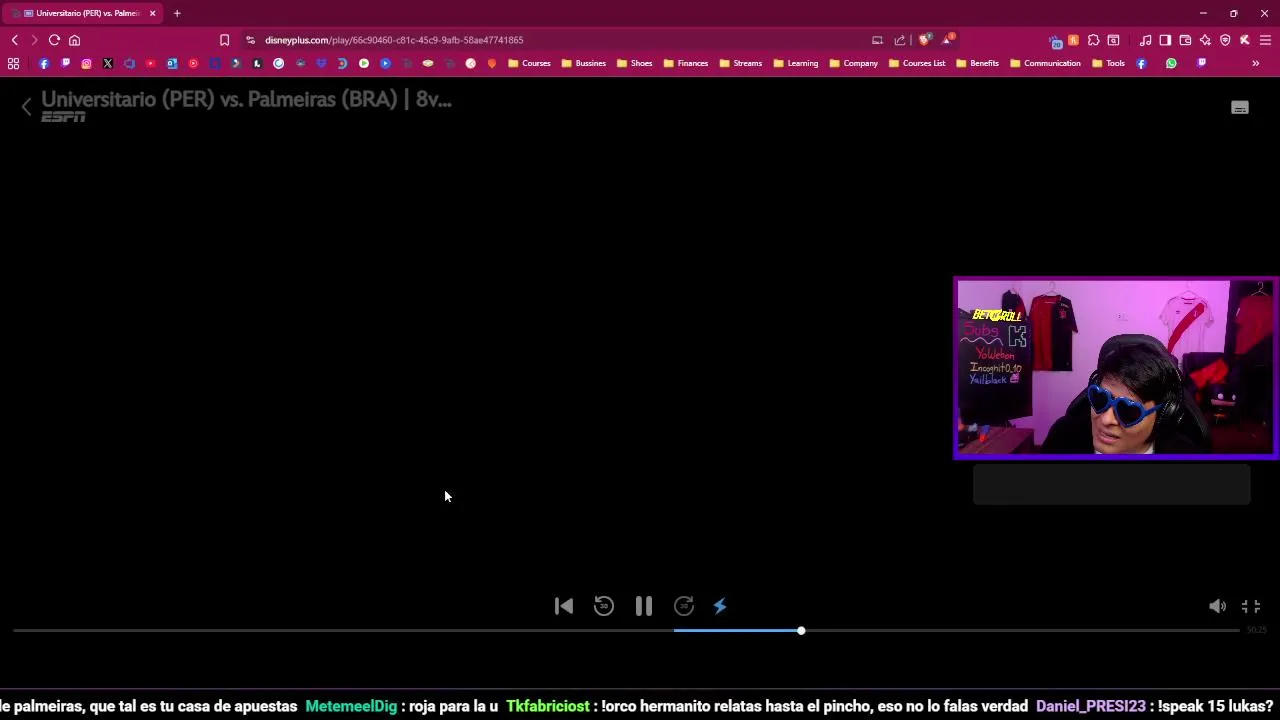Reload the Disney+ page
1280x720 pixels.
click(54, 40)
